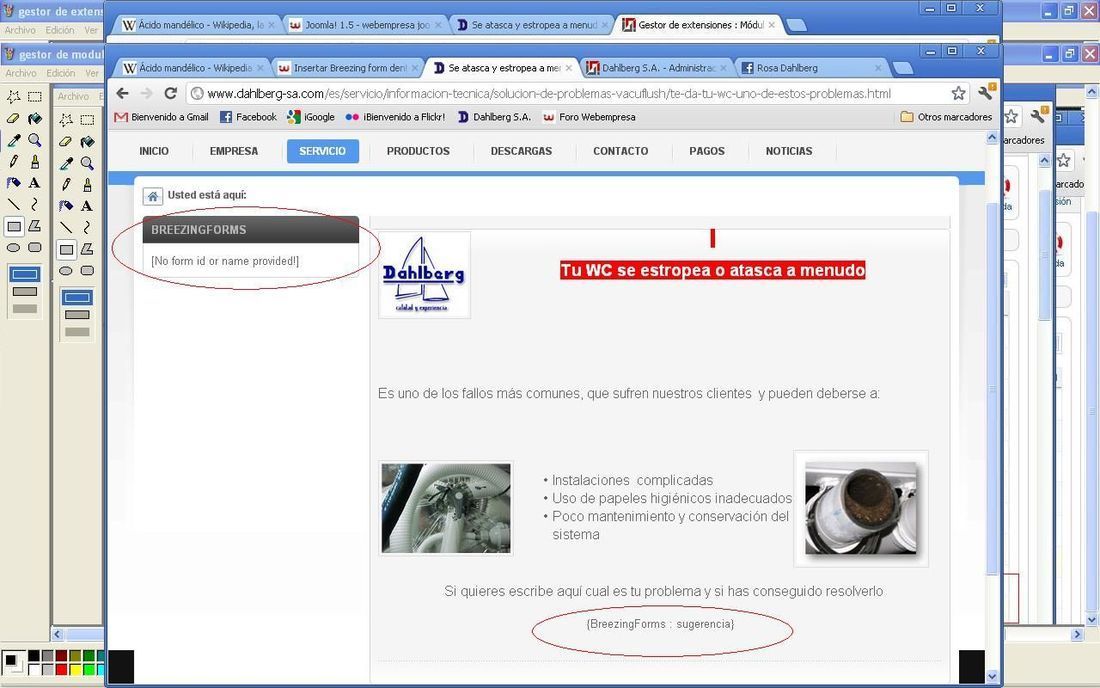Open PRODUCTOS in site navigation

pyautogui.click(x=418, y=151)
